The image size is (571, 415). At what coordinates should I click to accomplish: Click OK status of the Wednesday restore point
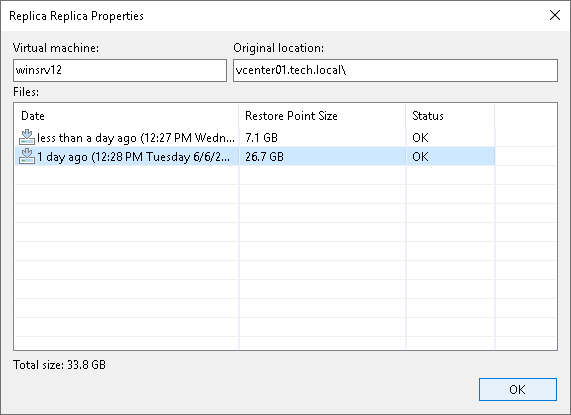coord(420,138)
